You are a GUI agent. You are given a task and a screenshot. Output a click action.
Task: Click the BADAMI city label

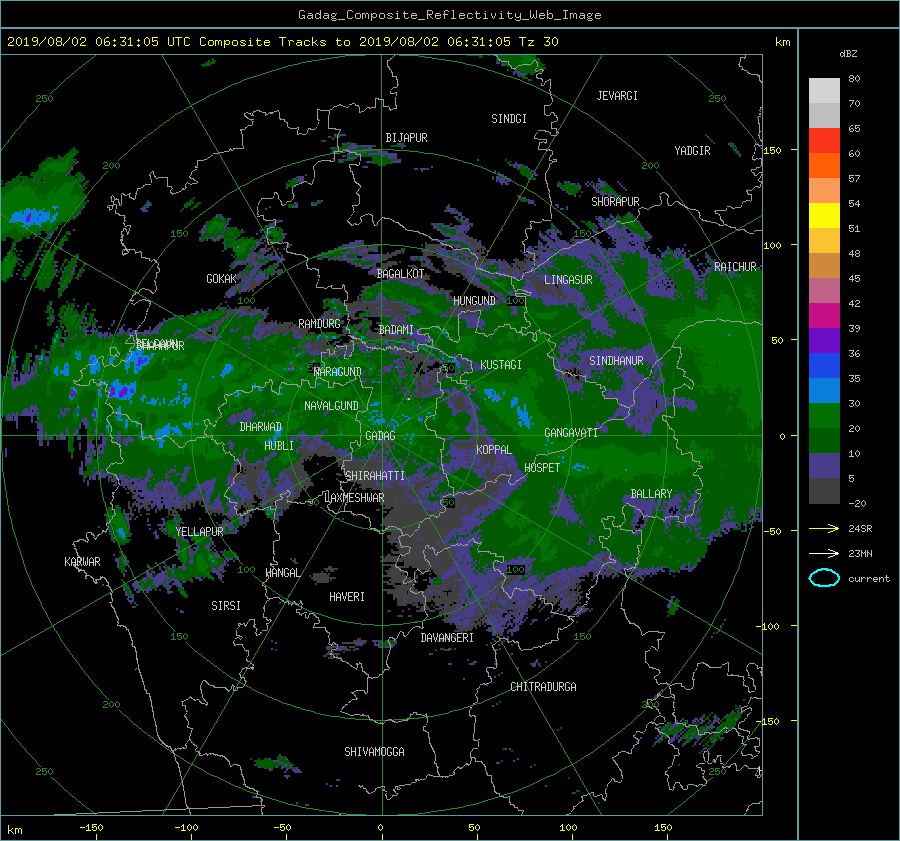[x=396, y=330]
